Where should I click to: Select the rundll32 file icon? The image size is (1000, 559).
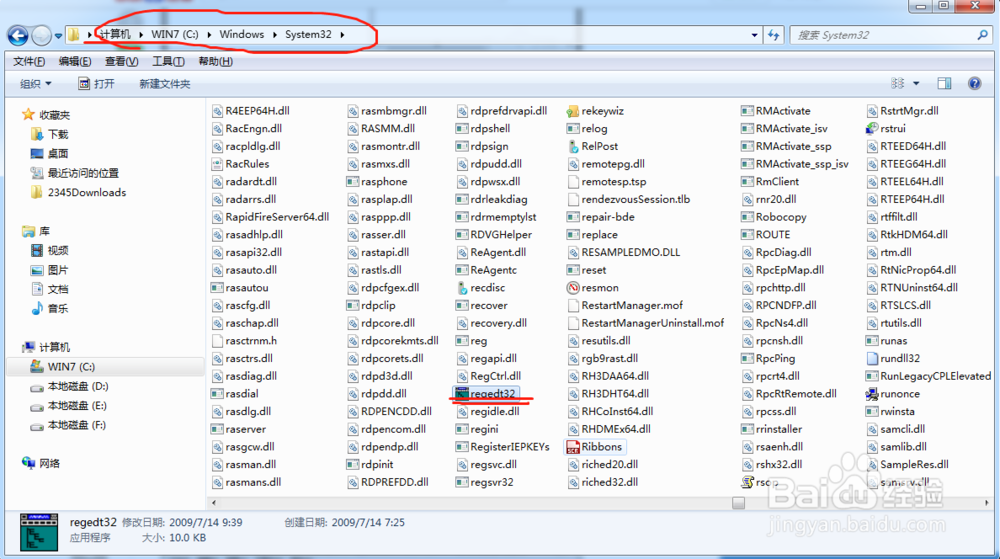[872, 358]
